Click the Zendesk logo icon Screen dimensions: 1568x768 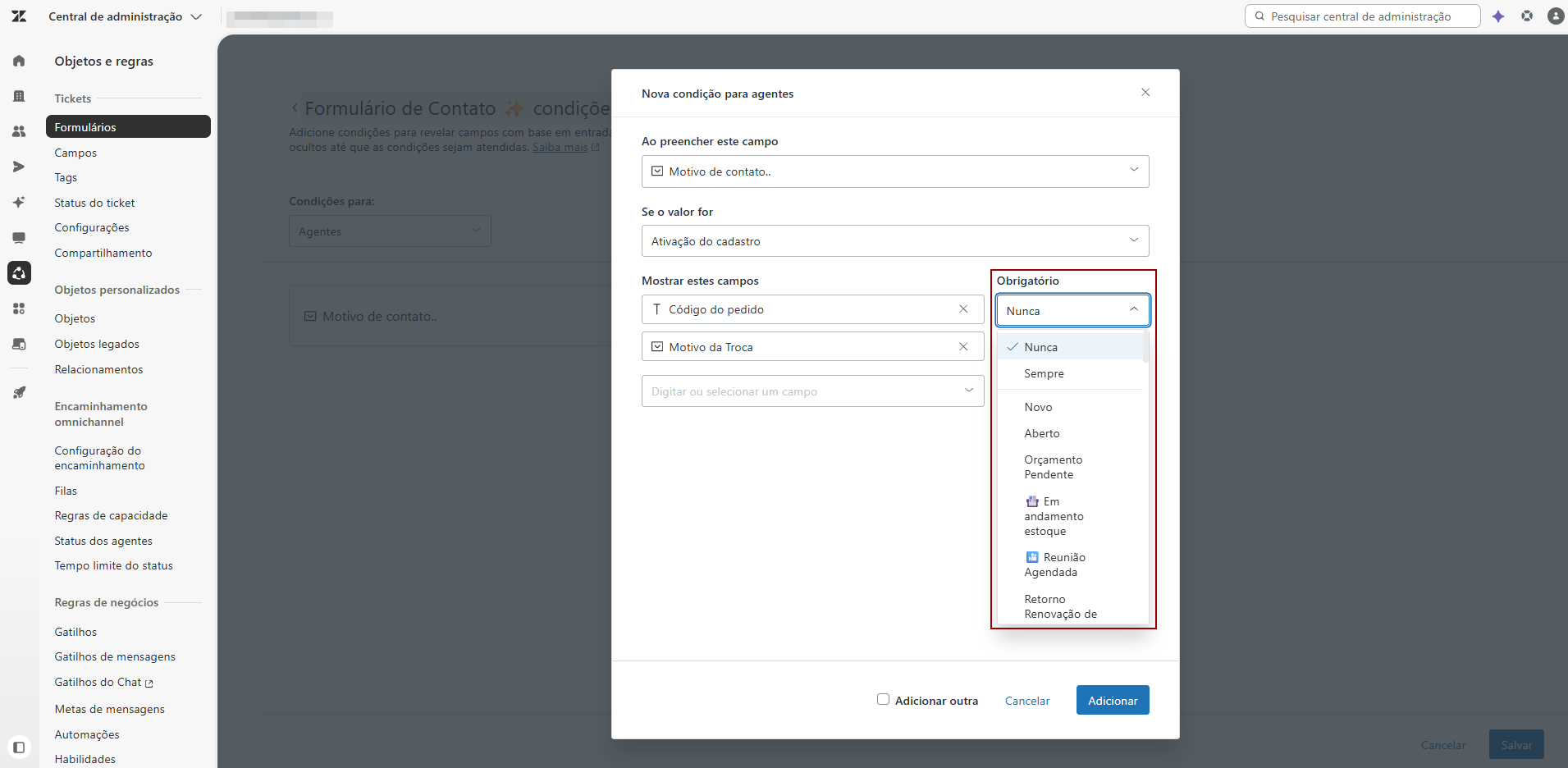click(x=19, y=16)
